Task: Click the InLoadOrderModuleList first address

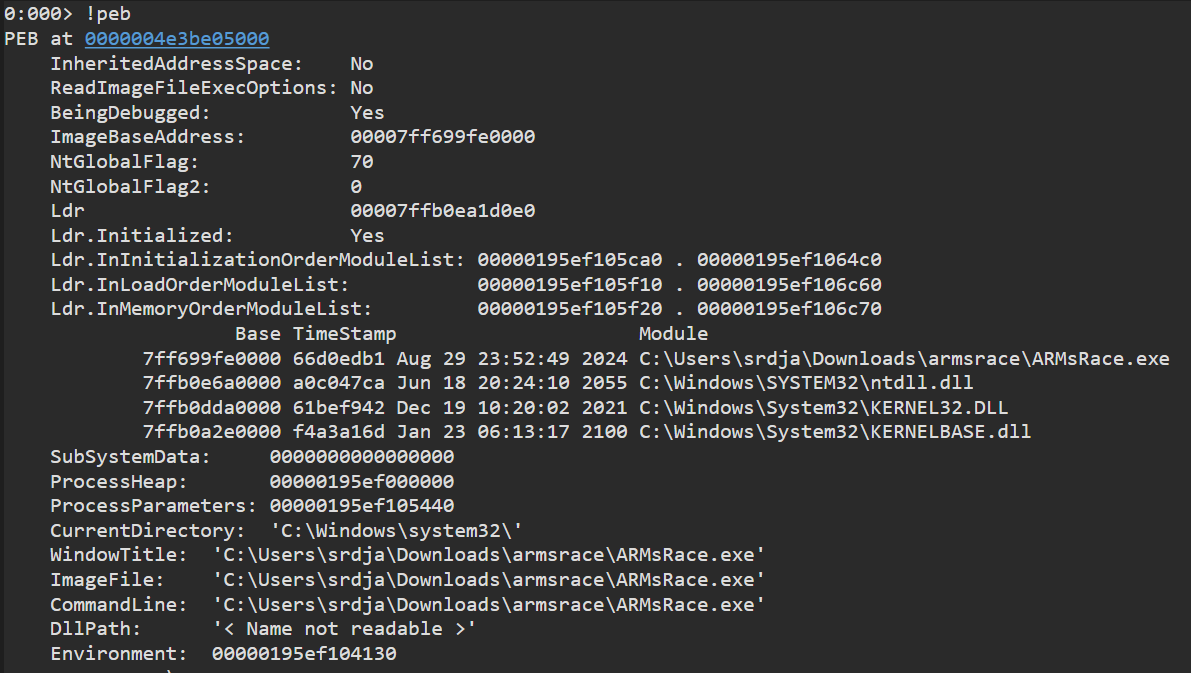Action: click(x=571, y=285)
